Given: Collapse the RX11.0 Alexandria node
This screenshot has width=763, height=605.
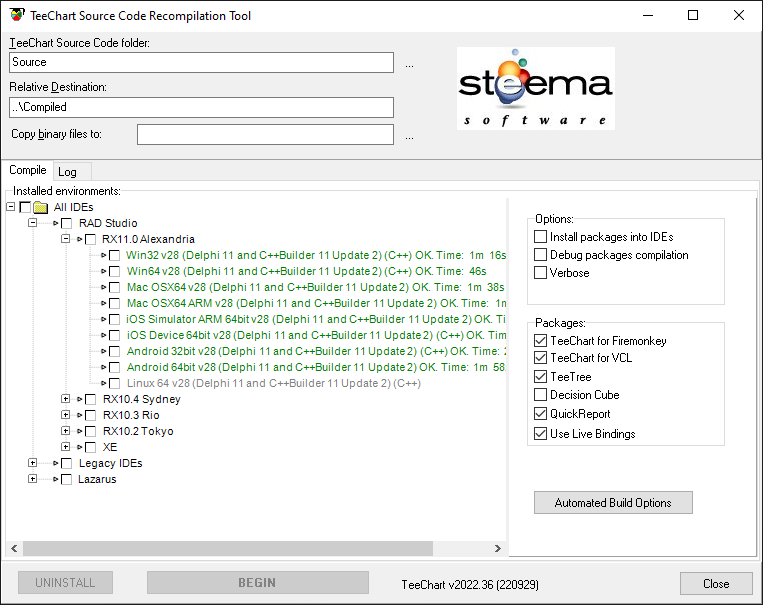Looking at the screenshot, I should [x=65, y=239].
